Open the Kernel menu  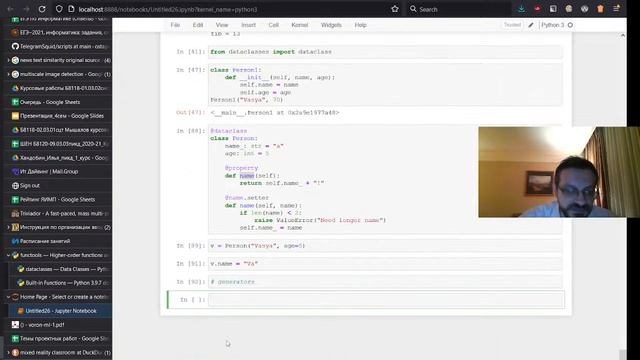300,25
